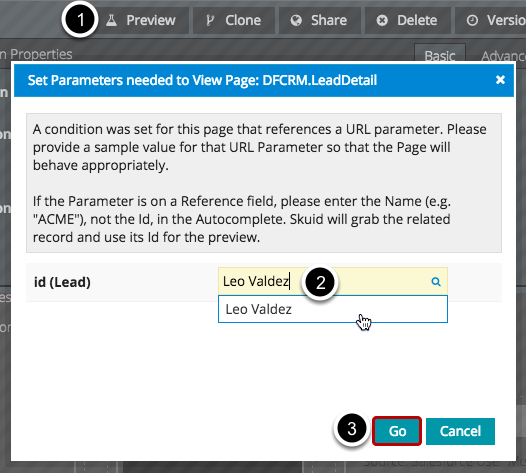526x473 pixels.
Task: Close the Set Parameters dialog
Action: (x=500, y=80)
